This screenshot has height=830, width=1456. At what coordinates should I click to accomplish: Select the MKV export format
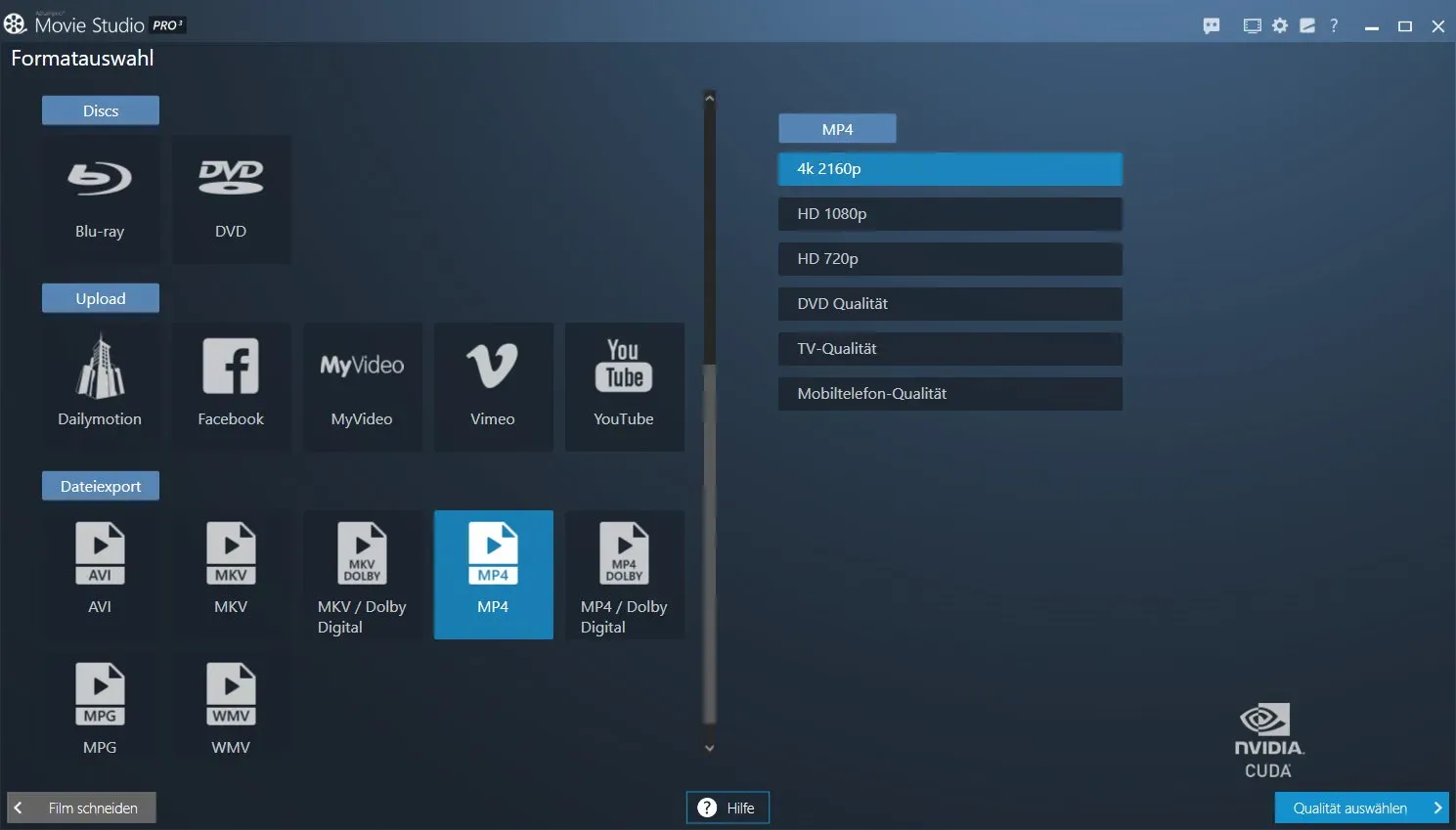pyautogui.click(x=231, y=574)
